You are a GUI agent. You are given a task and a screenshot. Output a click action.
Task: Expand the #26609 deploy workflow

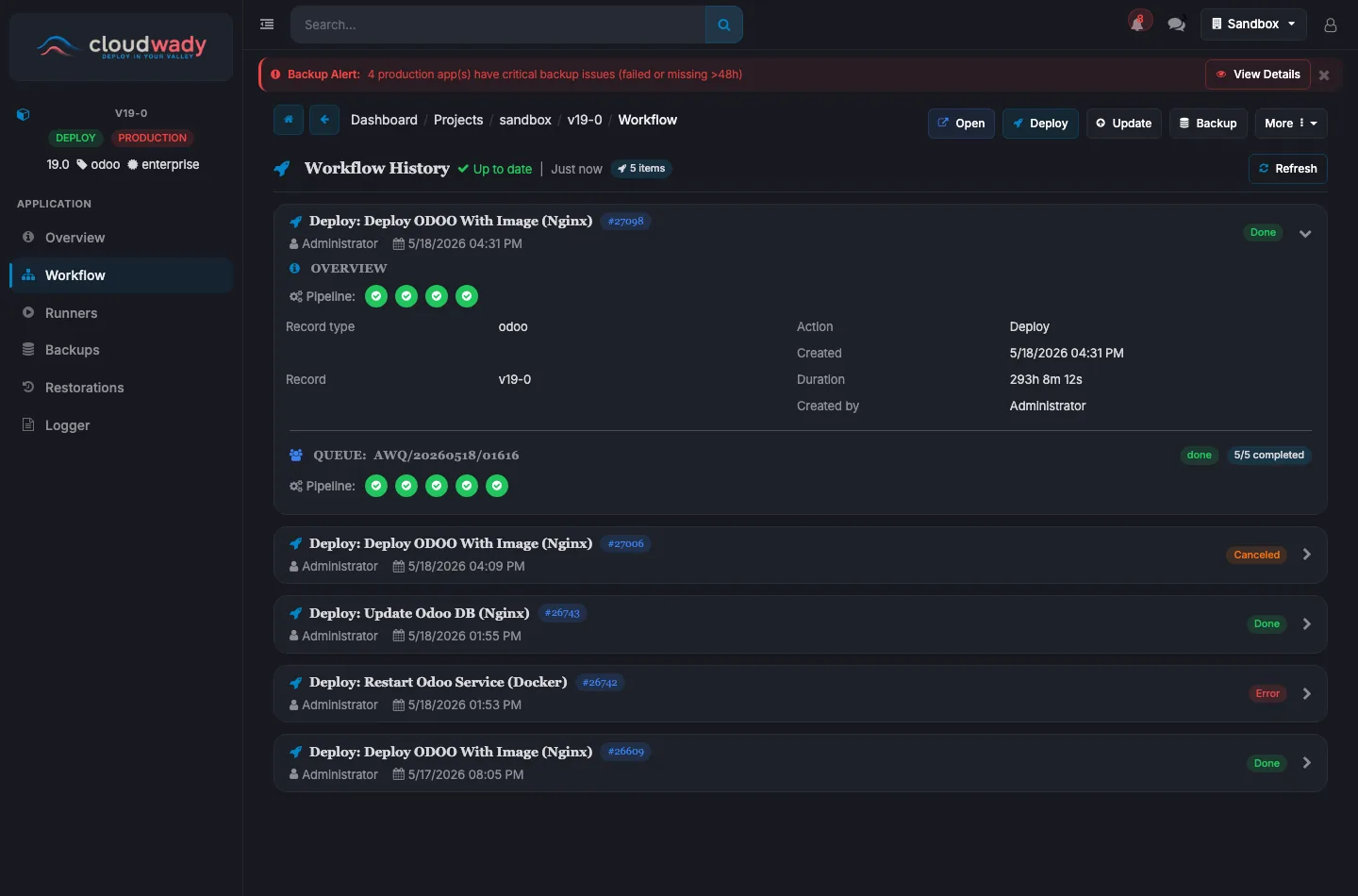point(1307,763)
